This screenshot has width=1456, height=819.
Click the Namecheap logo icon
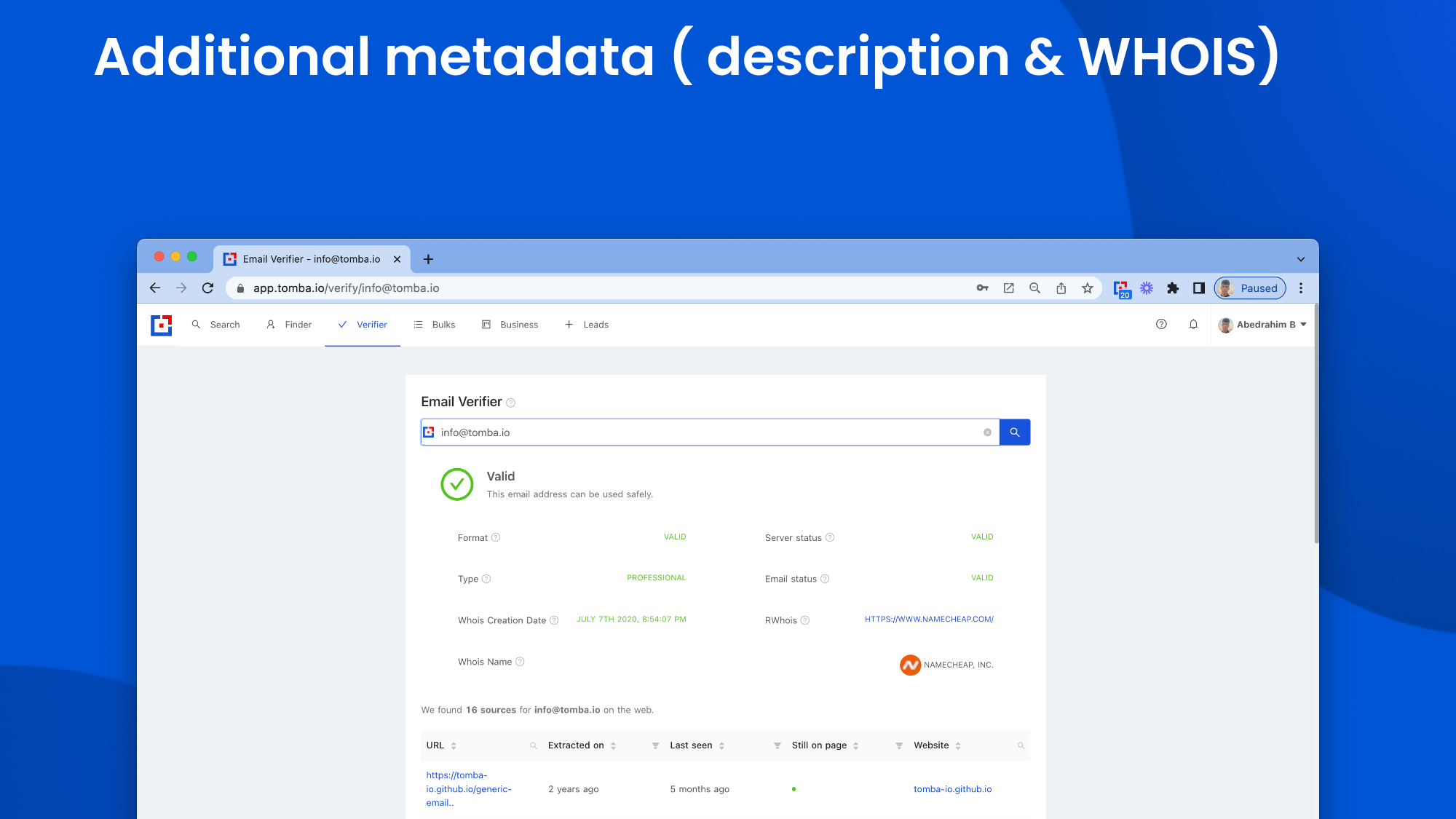pos(910,665)
